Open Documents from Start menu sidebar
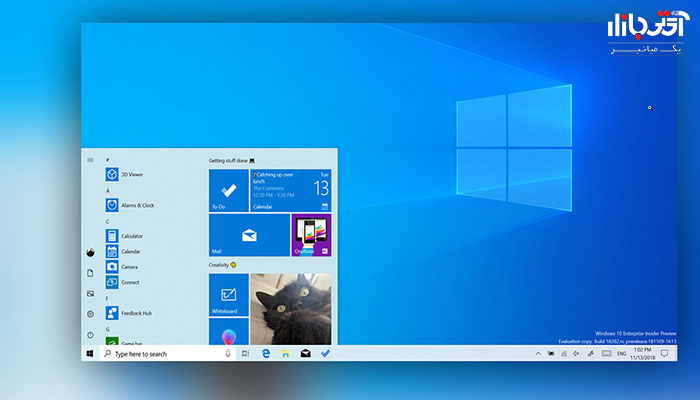 tap(90, 273)
